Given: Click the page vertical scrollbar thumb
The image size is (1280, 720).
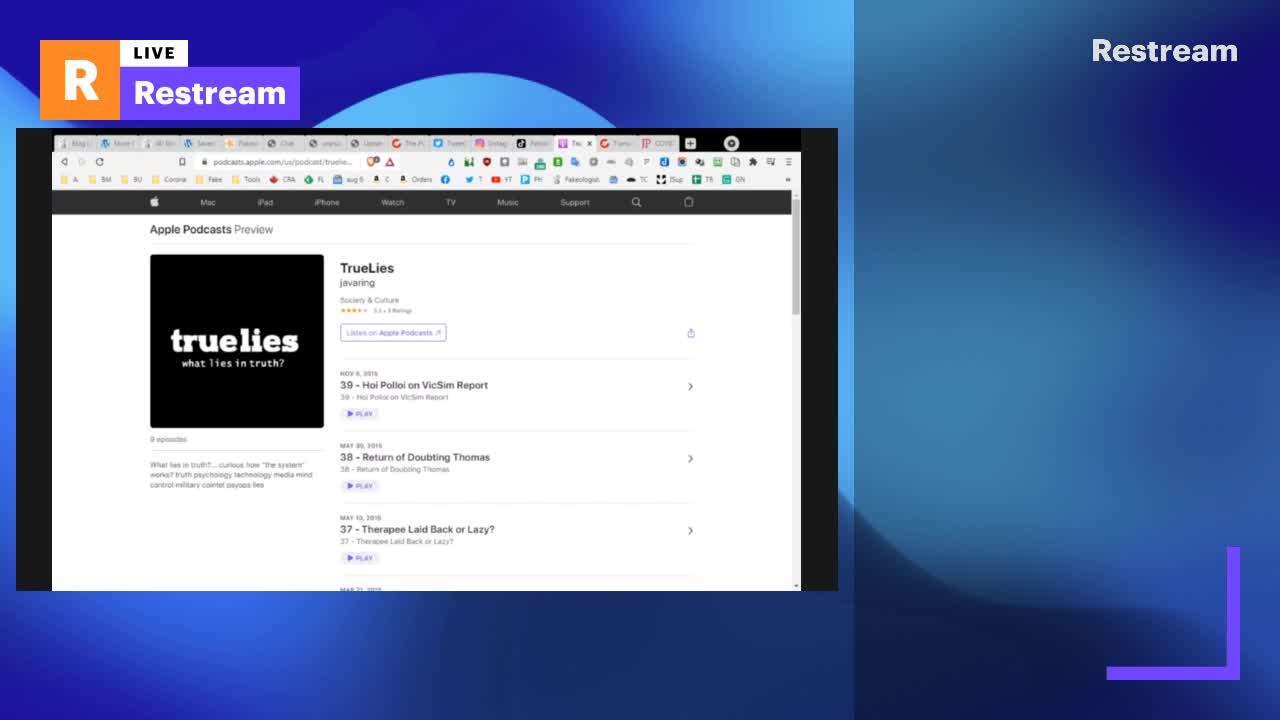Looking at the screenshot, I should coord(796,255).
